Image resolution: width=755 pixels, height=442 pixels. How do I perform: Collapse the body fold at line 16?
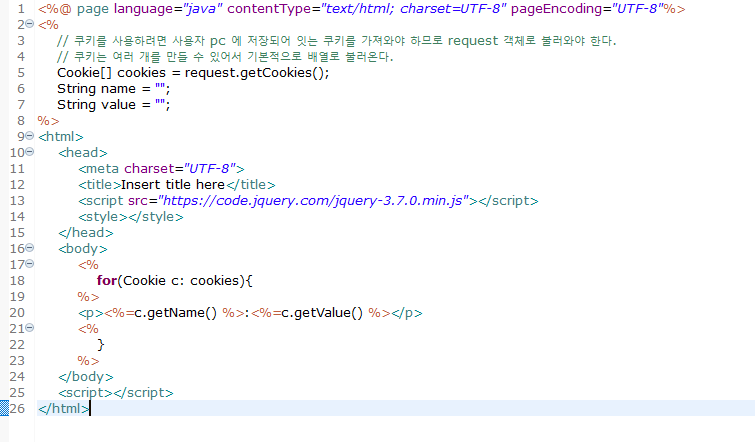29,247
